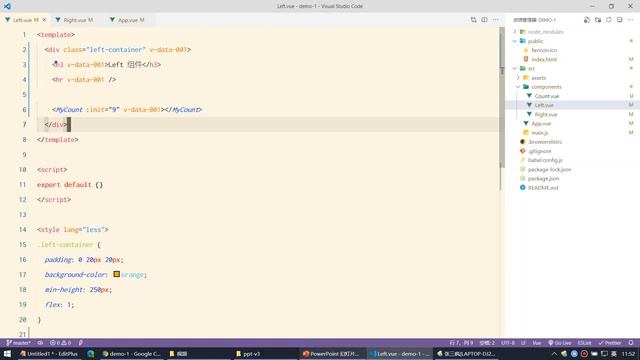Click the export default line of code

tap(70, 184)
